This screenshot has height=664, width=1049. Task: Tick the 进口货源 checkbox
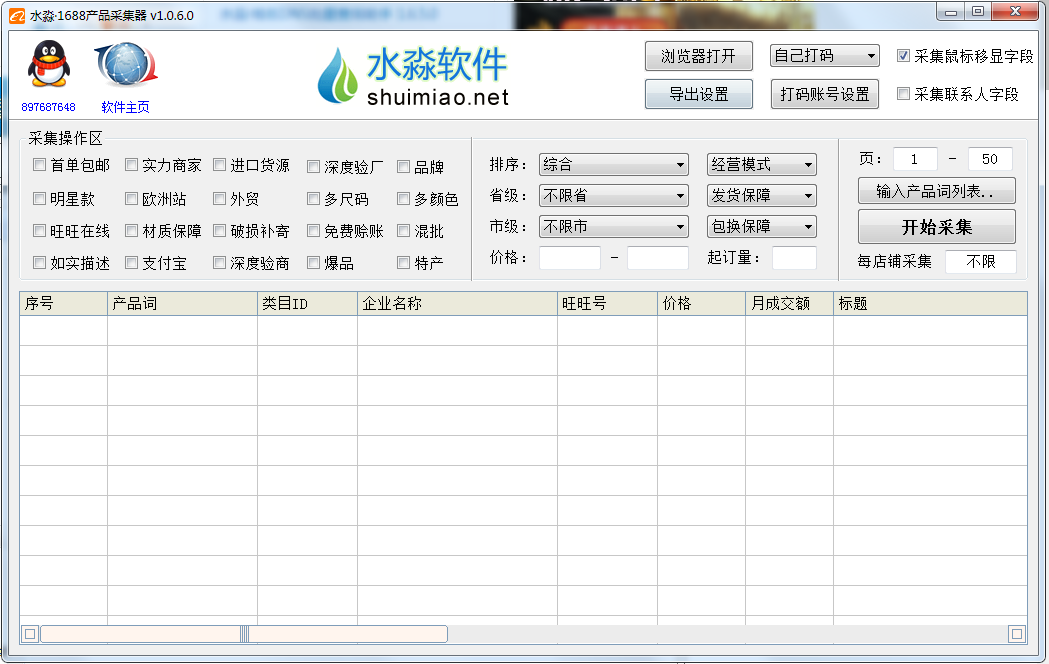click(219, 164)
